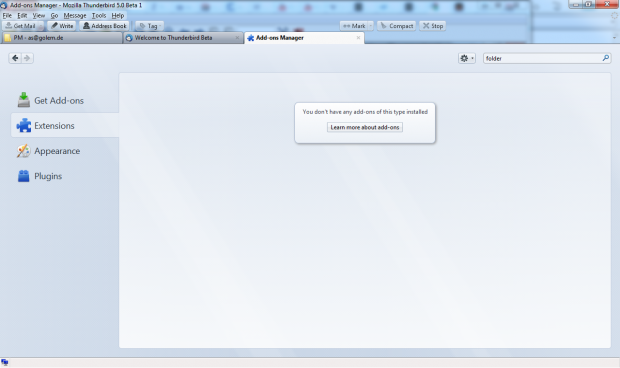Open the Get Mail dropdown arrow
Viewport: 620px width, 368px height.
(41, 26)
